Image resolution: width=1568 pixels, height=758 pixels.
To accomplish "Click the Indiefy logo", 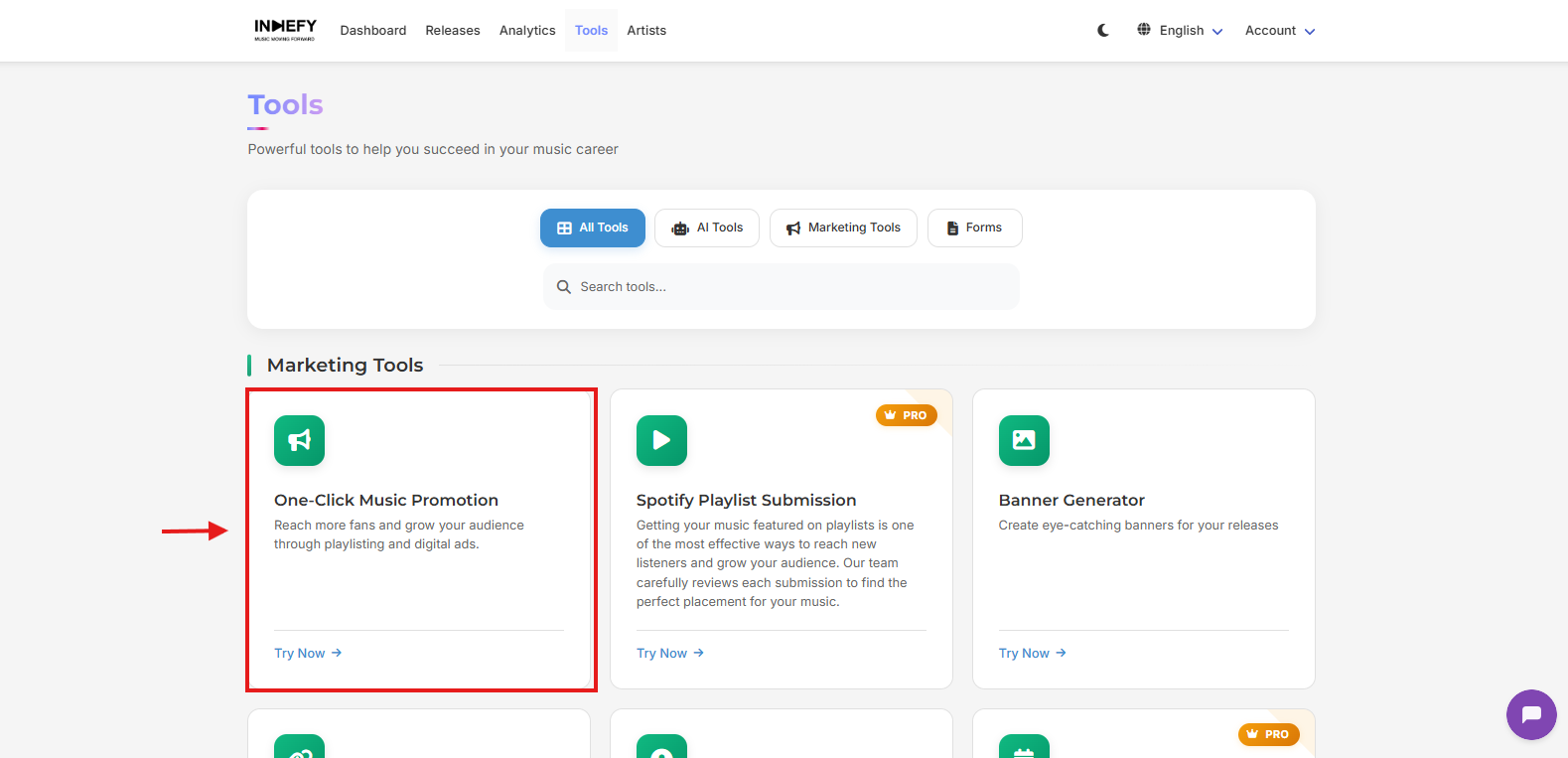I will coord(285,30).
